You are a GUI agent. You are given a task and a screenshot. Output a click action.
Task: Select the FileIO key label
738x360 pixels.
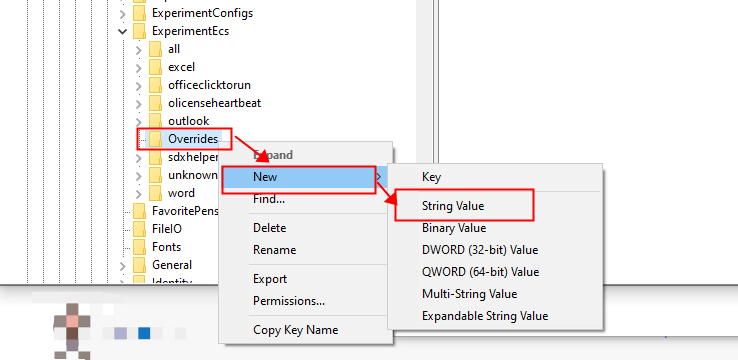[167, 229]
